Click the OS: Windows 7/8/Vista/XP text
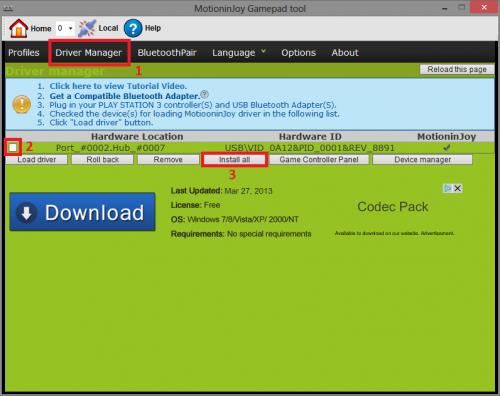The width and height of the screenshot is (500, 396). [x=235, y=219]
